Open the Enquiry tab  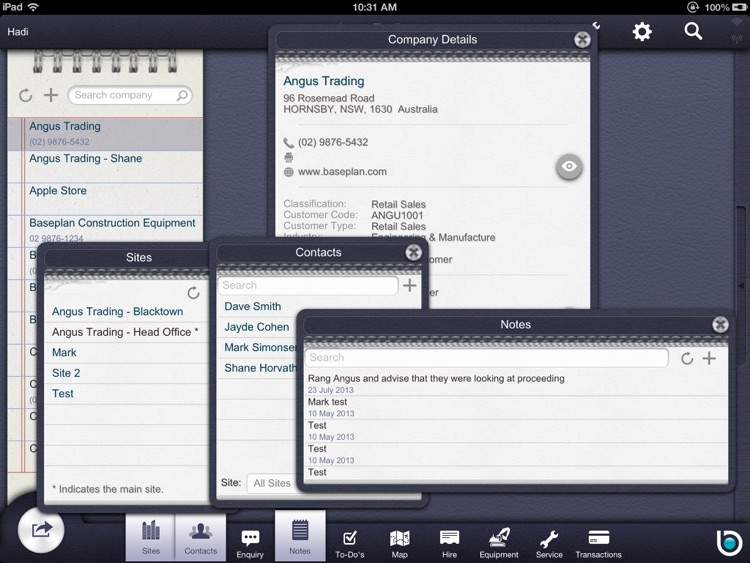coord(250,544)
